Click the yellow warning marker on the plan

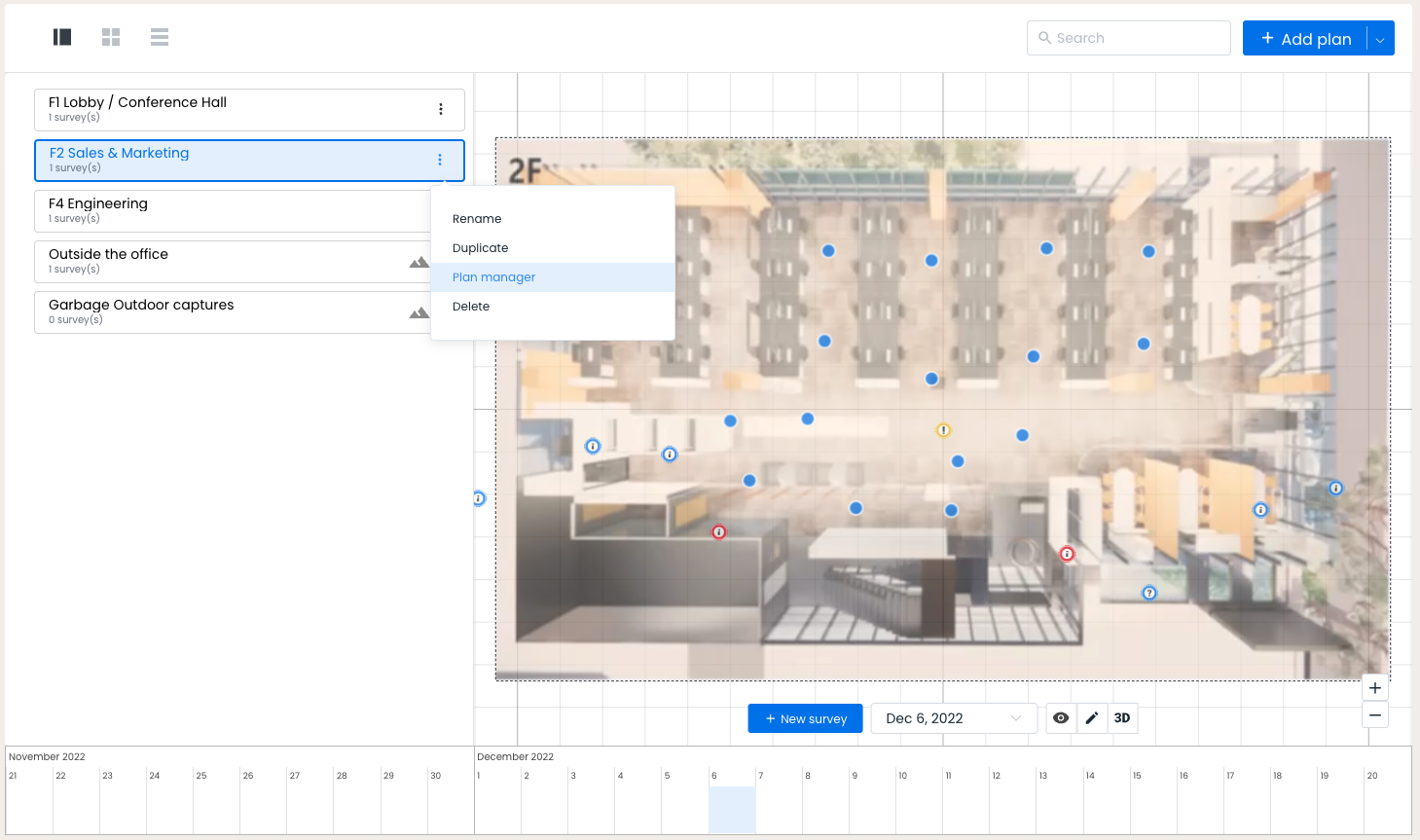943,430
